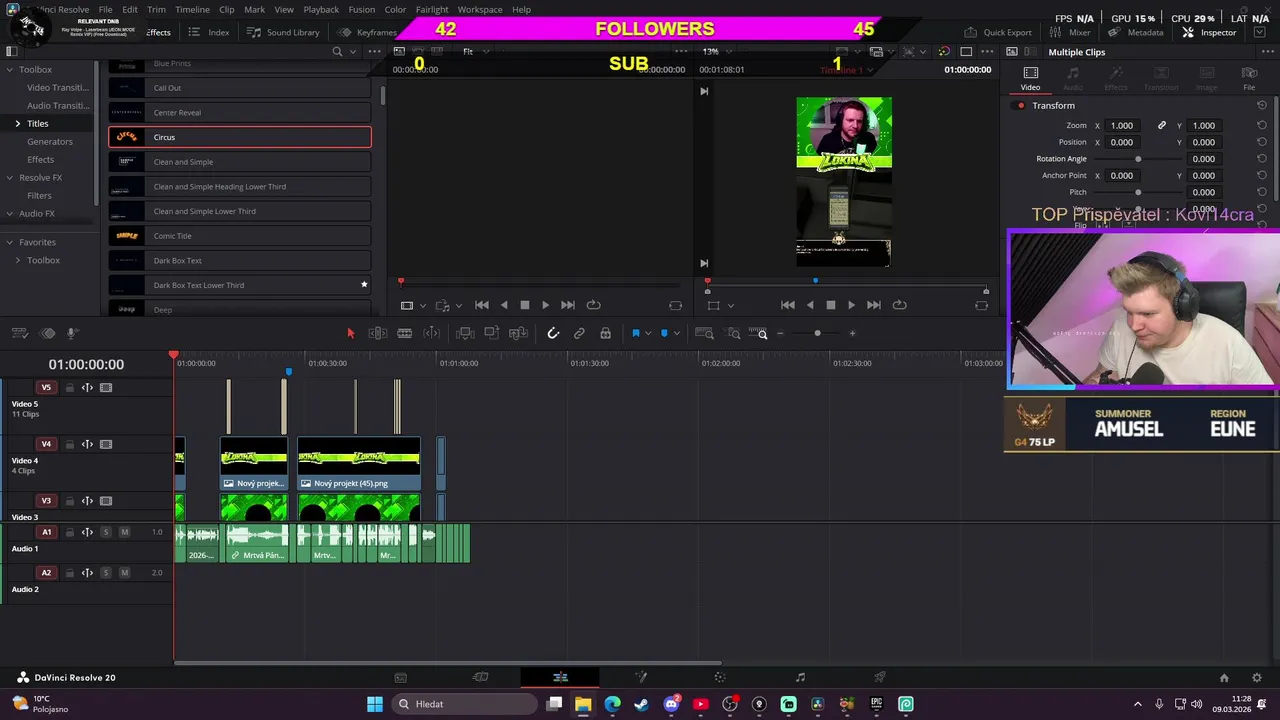Select the A1 destination track badge
The height and width of the screenshot is (720, 1280).
click(x=46, y=532)
